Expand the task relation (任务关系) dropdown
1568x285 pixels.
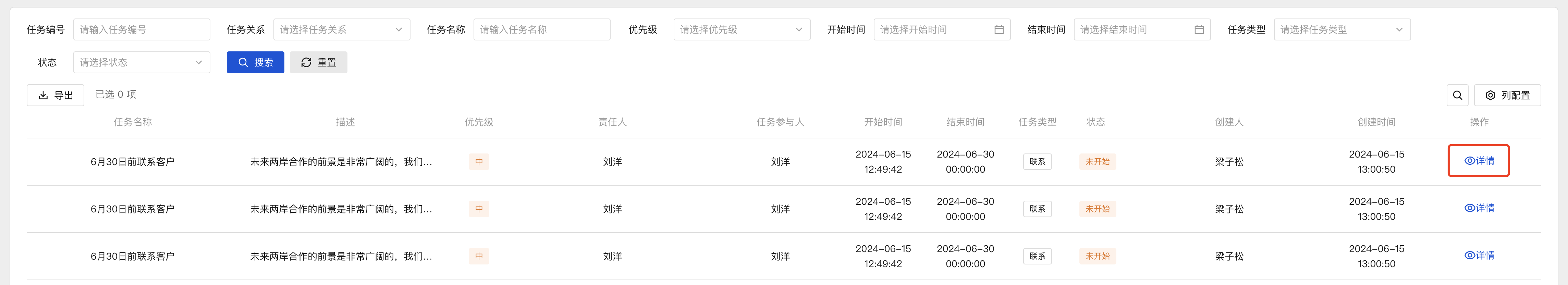[x=342, y=29]
